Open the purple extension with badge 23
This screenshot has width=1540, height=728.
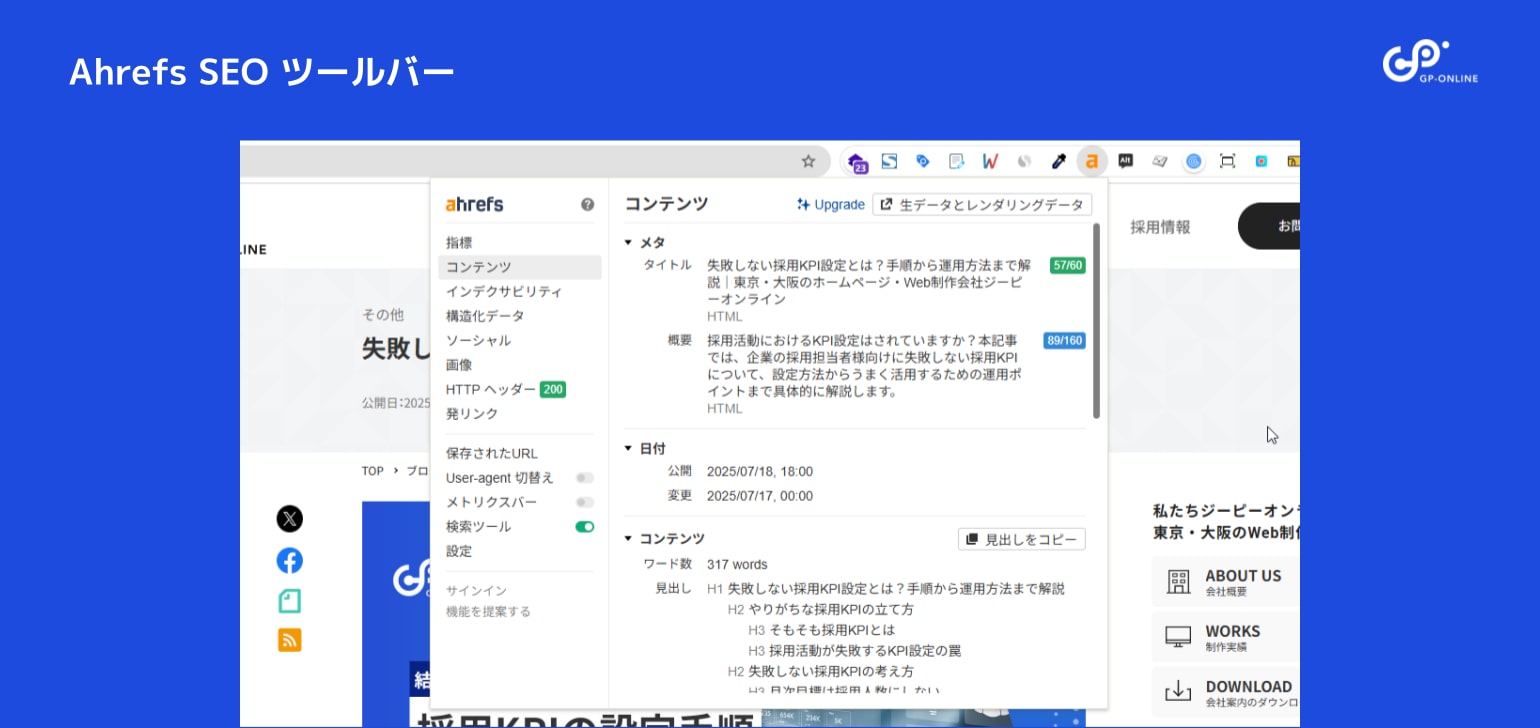tap(857, 162)
